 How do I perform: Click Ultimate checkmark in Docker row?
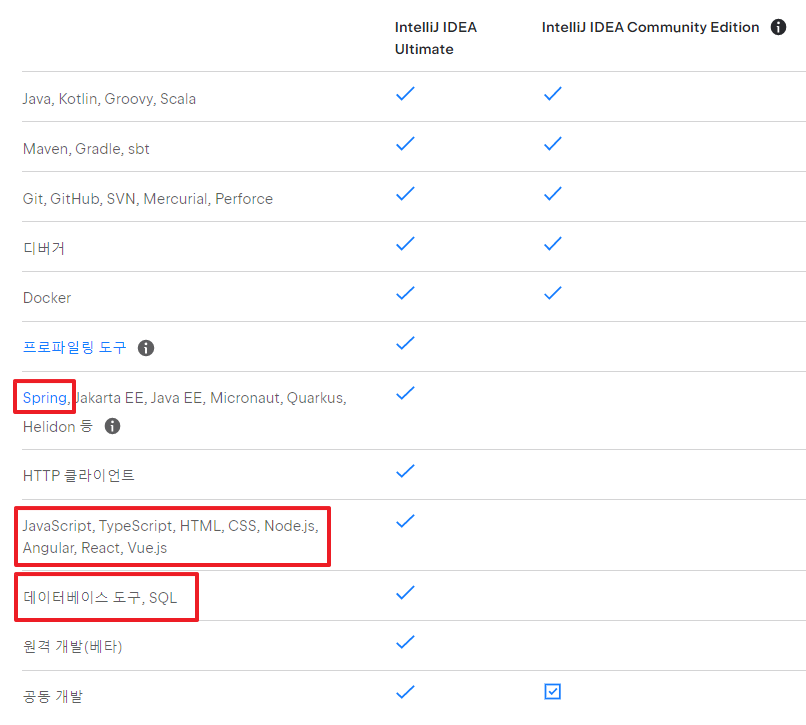[405, 294]
